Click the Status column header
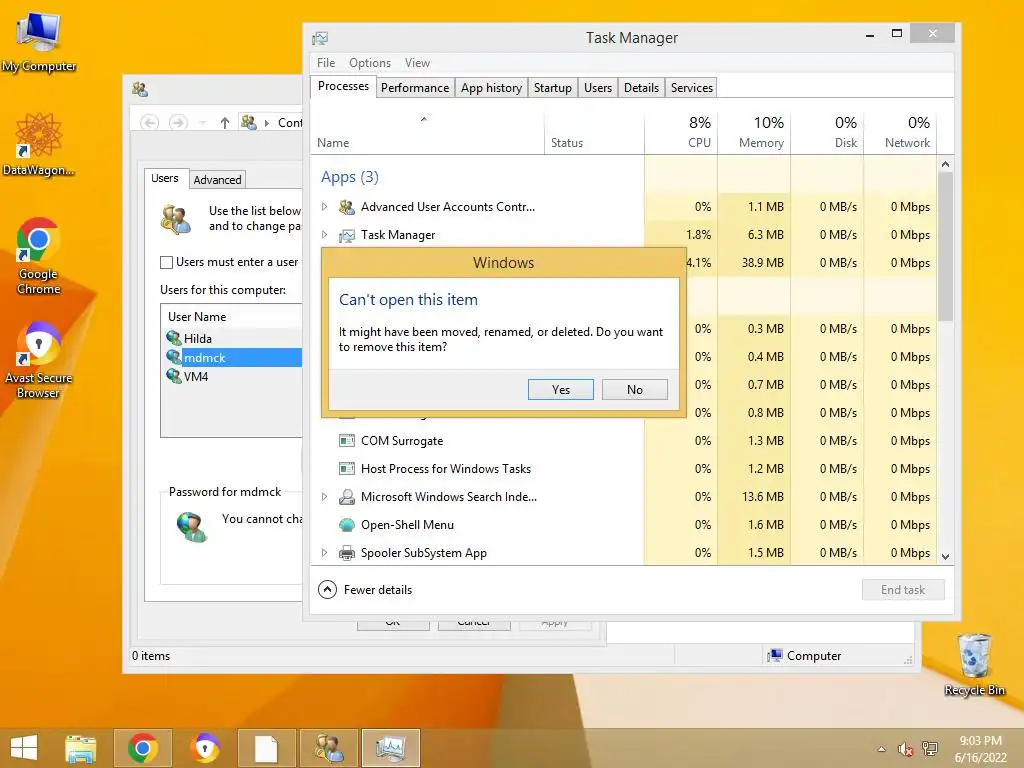Image resolution: width=1024 pixels, height=768 pixels. coord(594,133)
